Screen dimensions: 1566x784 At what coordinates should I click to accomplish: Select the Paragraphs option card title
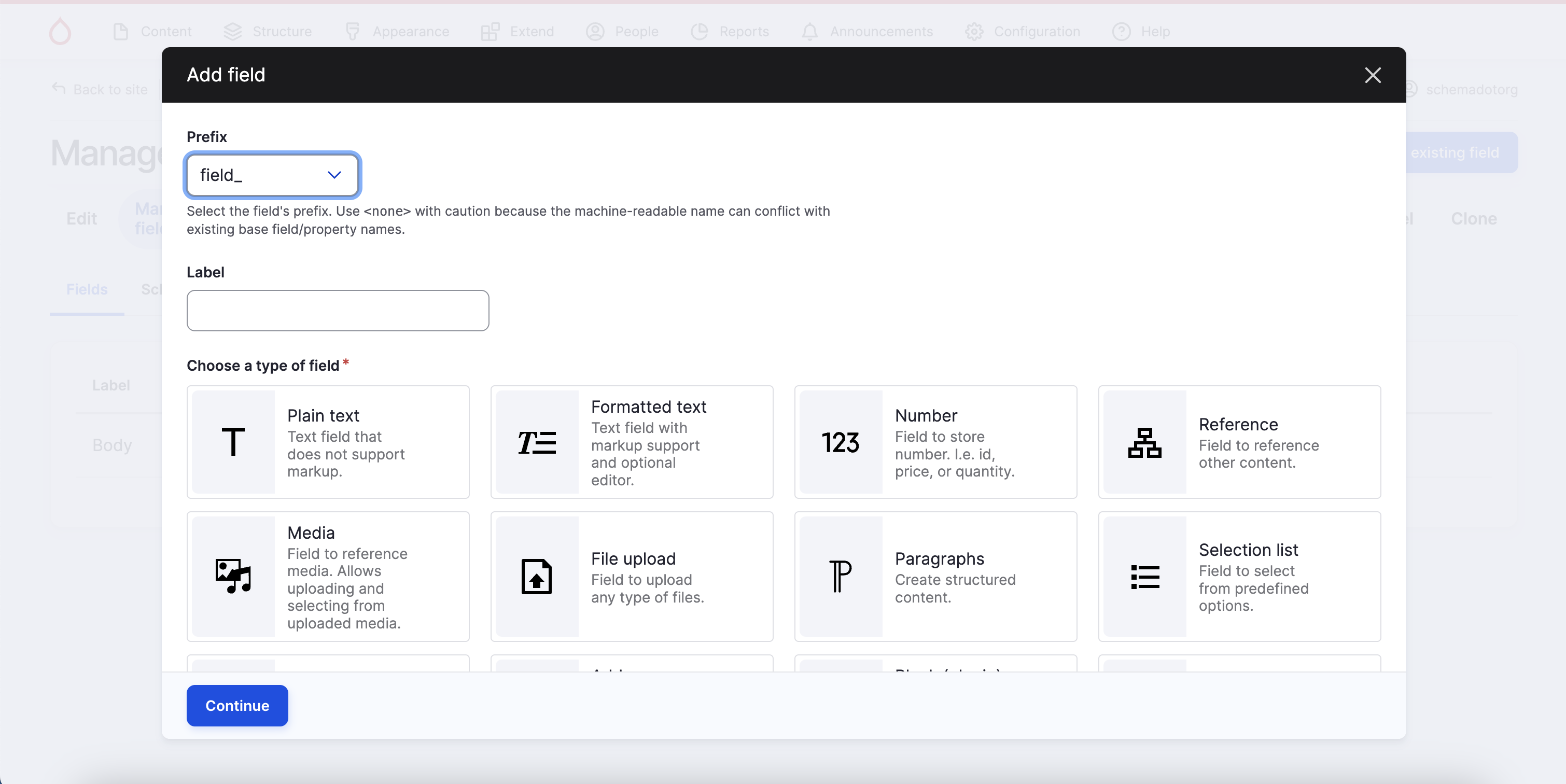pyautogui.click(x=939, y=558)
